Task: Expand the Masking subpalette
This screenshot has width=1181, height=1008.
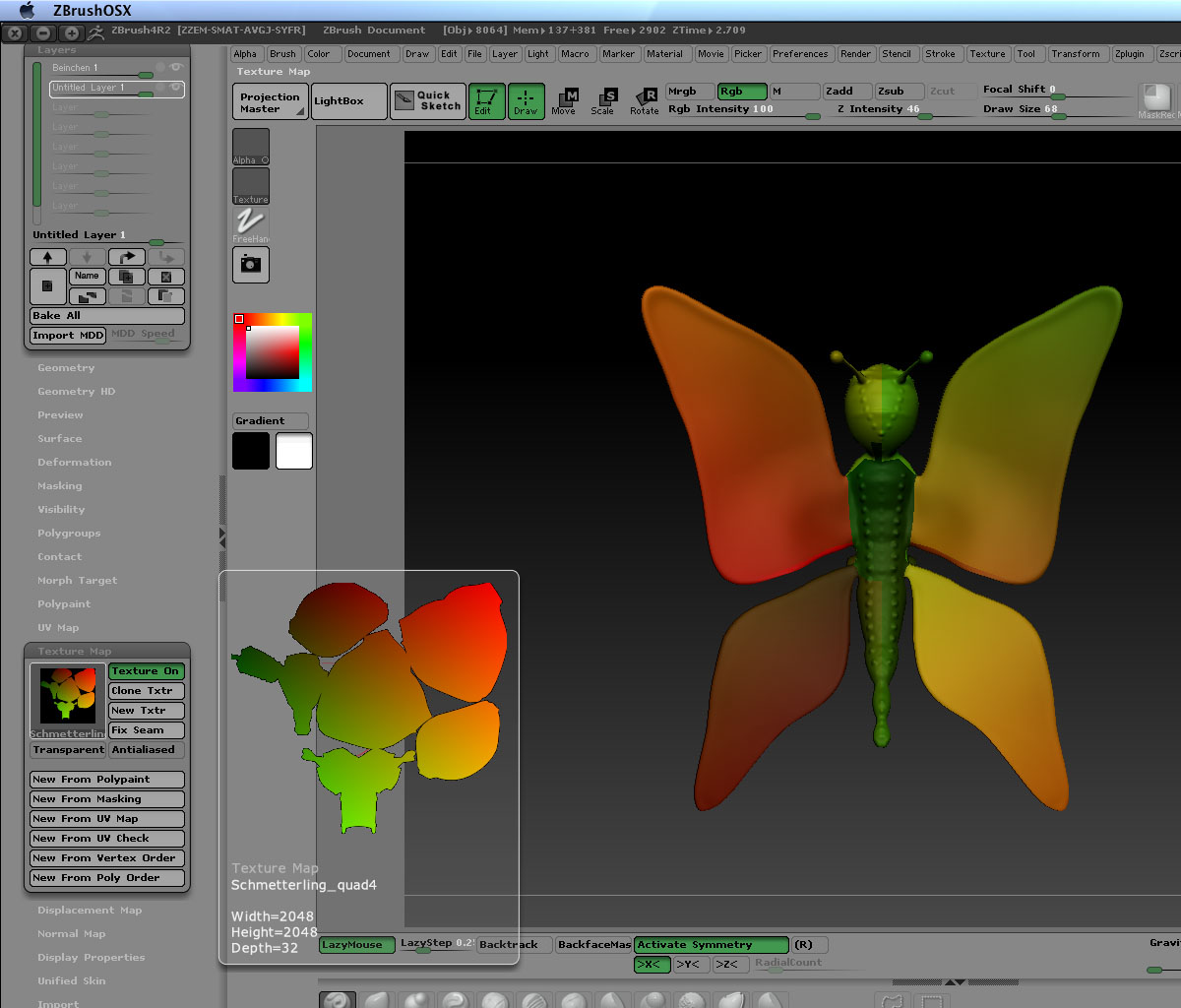Action: (x=59, y=486)
